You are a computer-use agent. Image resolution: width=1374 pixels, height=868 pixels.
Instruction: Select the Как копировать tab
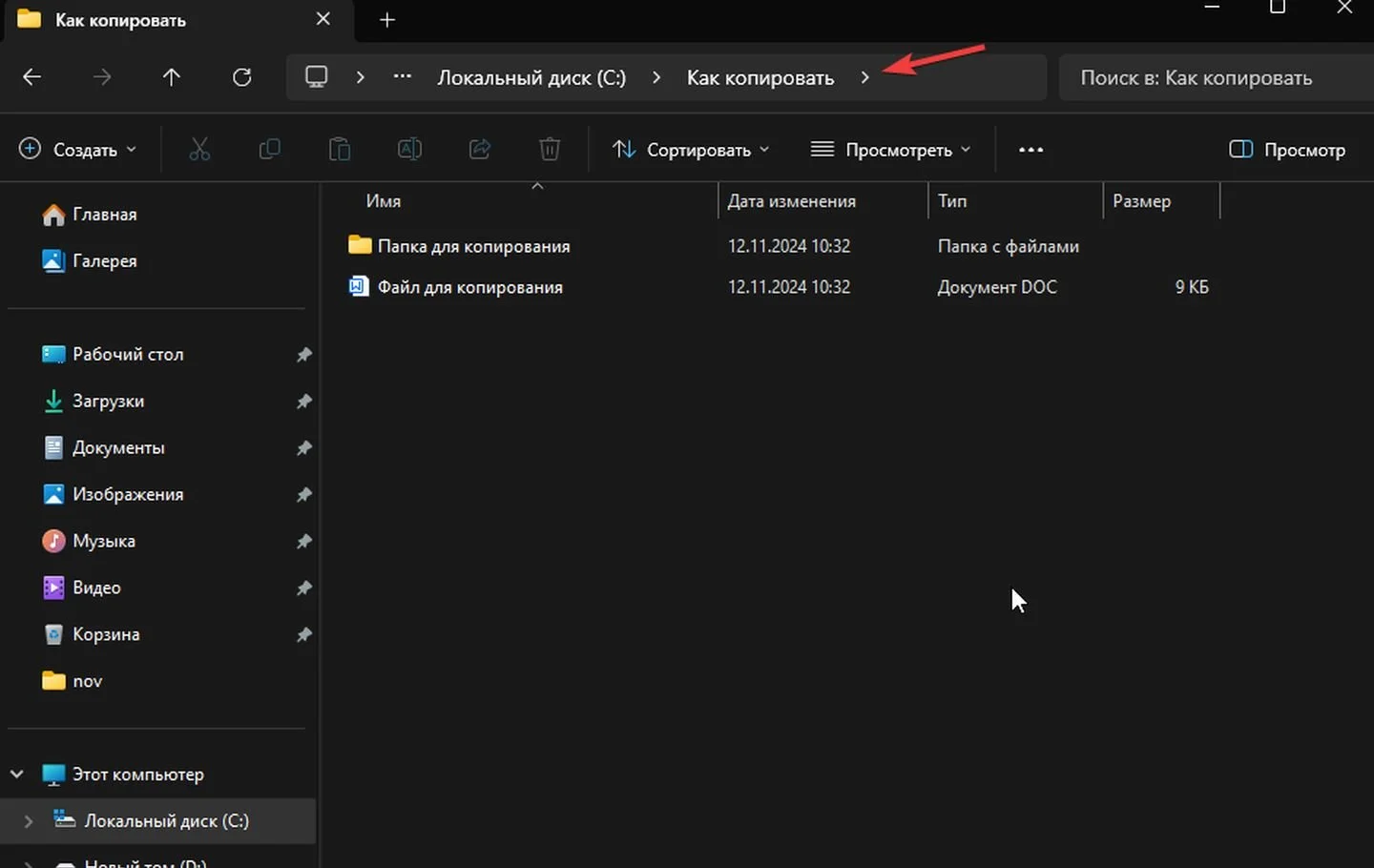click(179, 20)
